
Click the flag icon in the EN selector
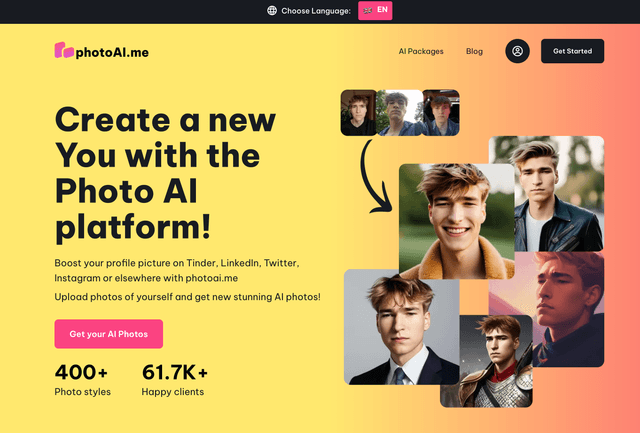(x=367, y=11)
